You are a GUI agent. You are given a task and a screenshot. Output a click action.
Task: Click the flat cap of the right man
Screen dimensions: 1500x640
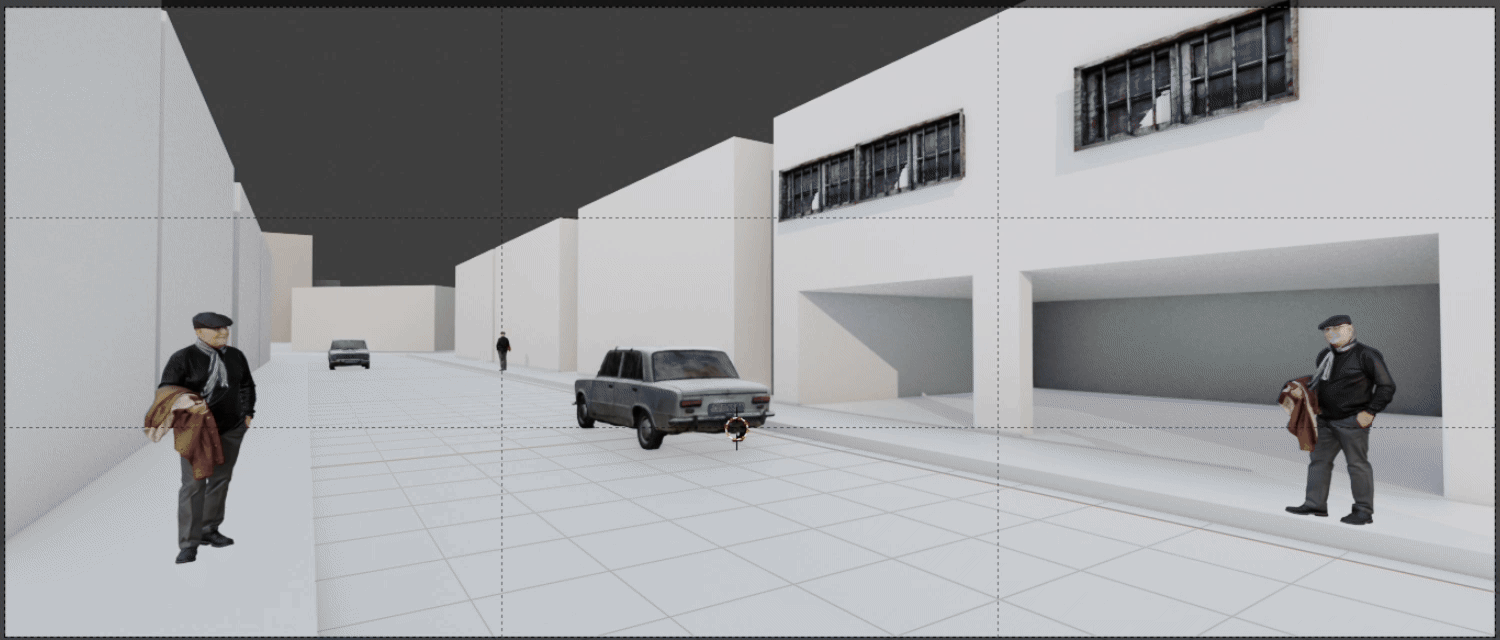pyautogui.click(x=1334, y=321)
